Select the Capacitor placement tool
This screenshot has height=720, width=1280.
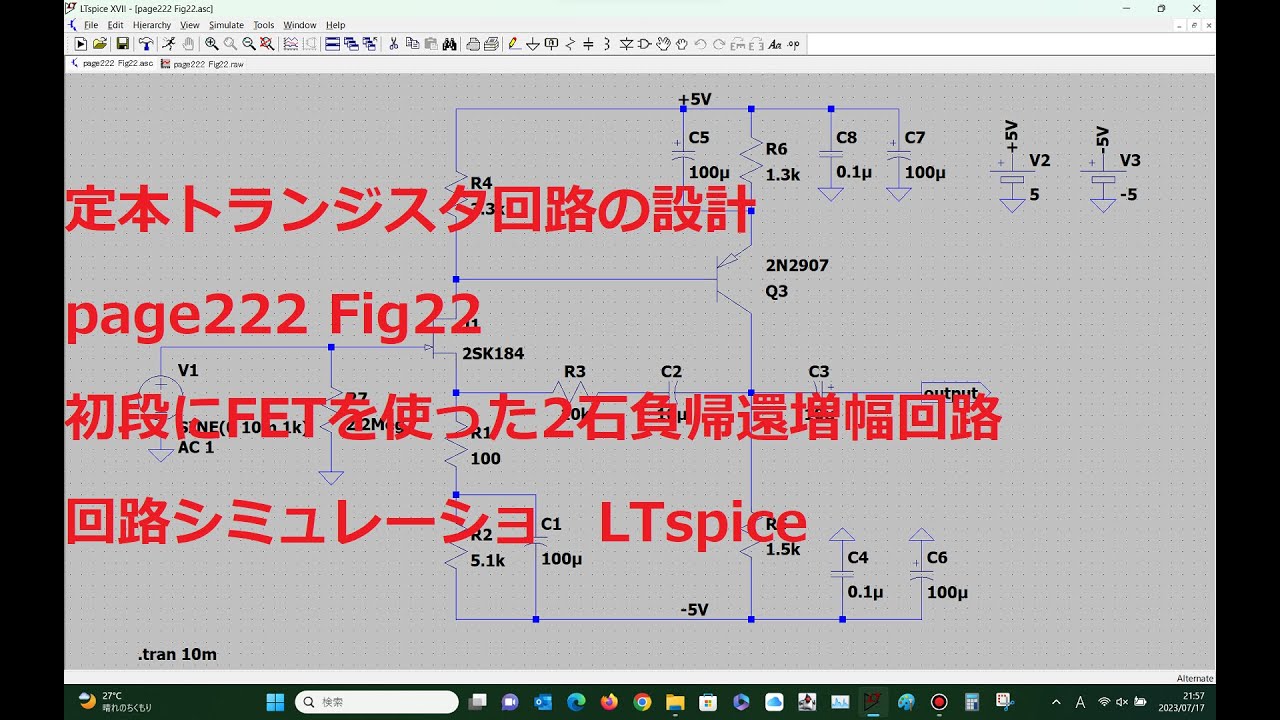(x=588, y=44)
